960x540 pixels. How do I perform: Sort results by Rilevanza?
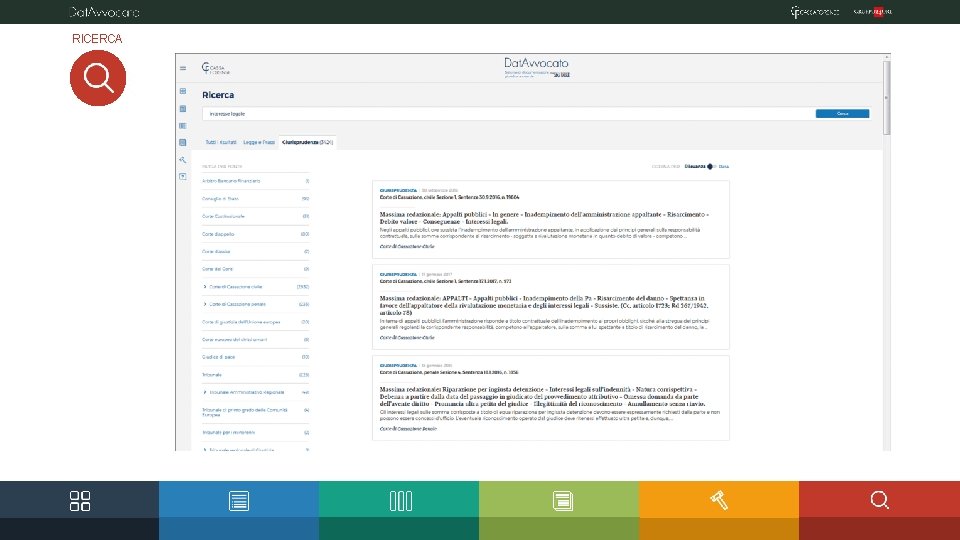[695, 167]
